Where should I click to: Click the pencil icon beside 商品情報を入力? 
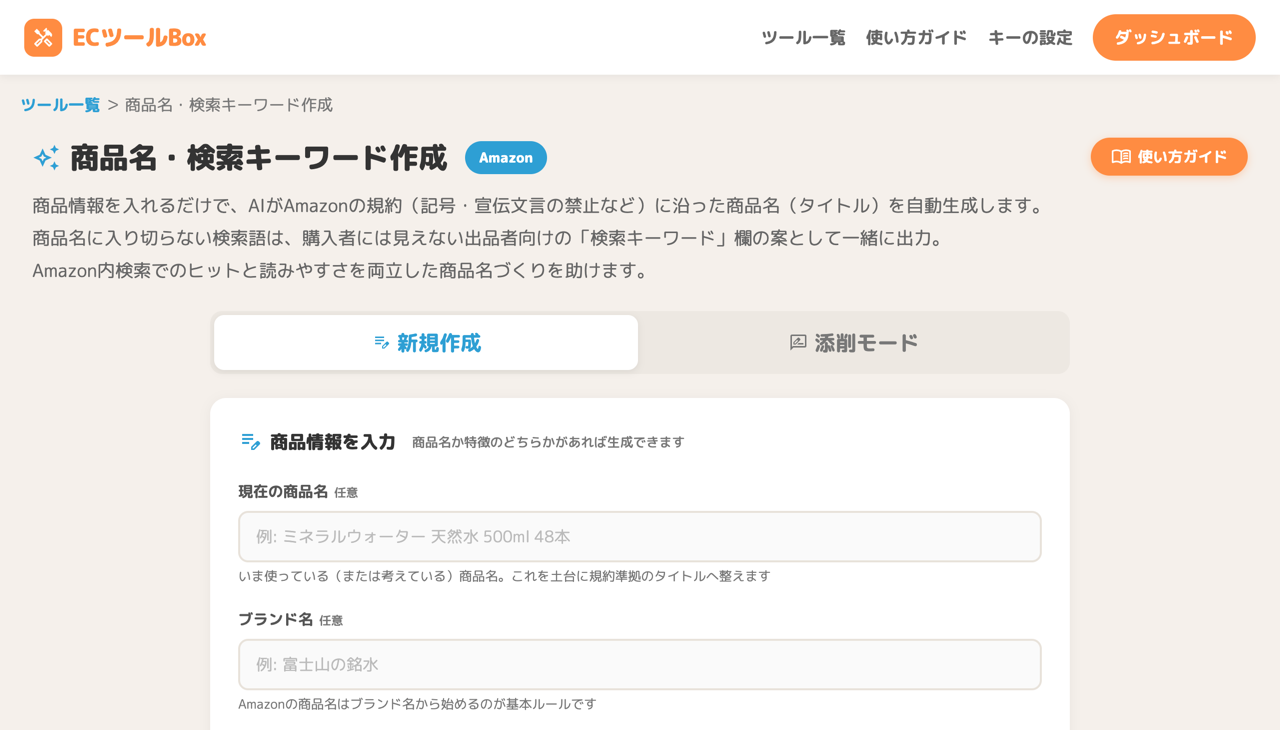click(x=251, y=442)
